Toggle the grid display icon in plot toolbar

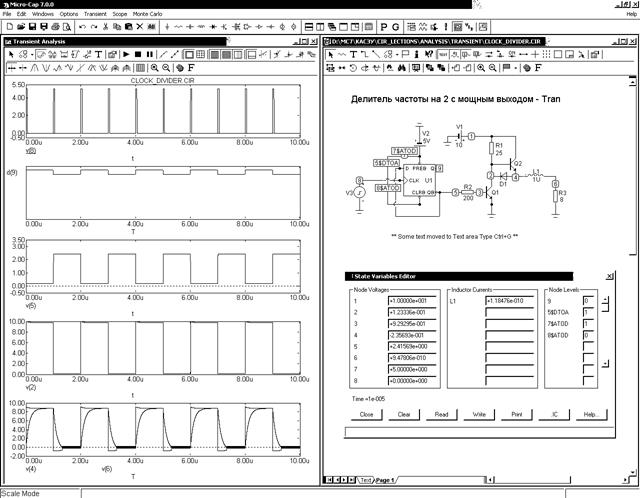[x=200, y=54]
